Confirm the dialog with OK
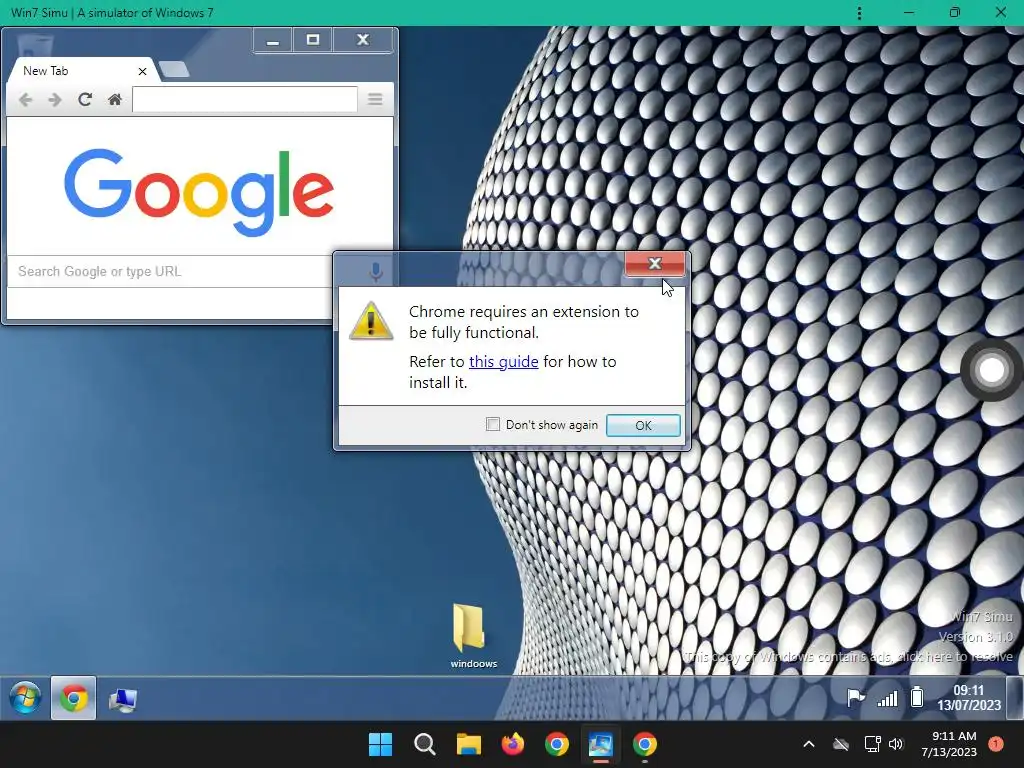 pyautogui.click(x=643, y=425)
